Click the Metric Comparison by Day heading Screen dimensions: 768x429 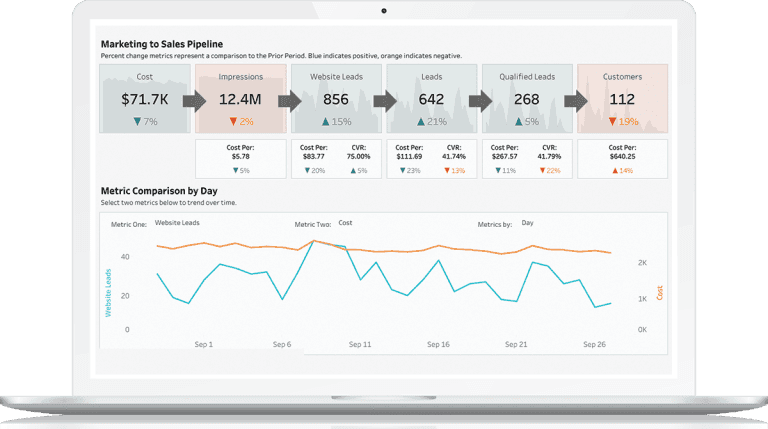[x=159, y=191]
